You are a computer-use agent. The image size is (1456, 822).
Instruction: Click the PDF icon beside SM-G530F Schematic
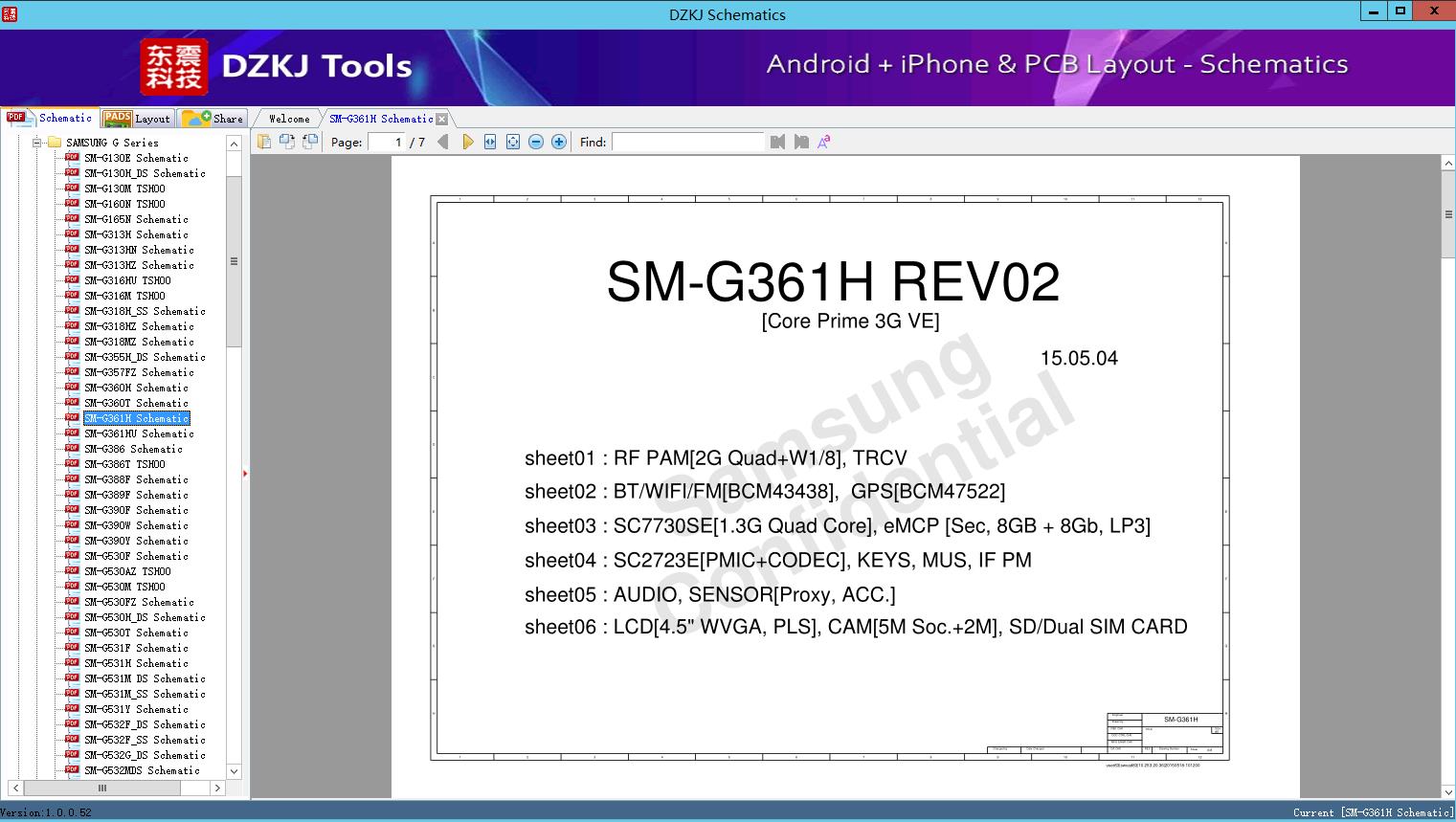click(72, 555)
